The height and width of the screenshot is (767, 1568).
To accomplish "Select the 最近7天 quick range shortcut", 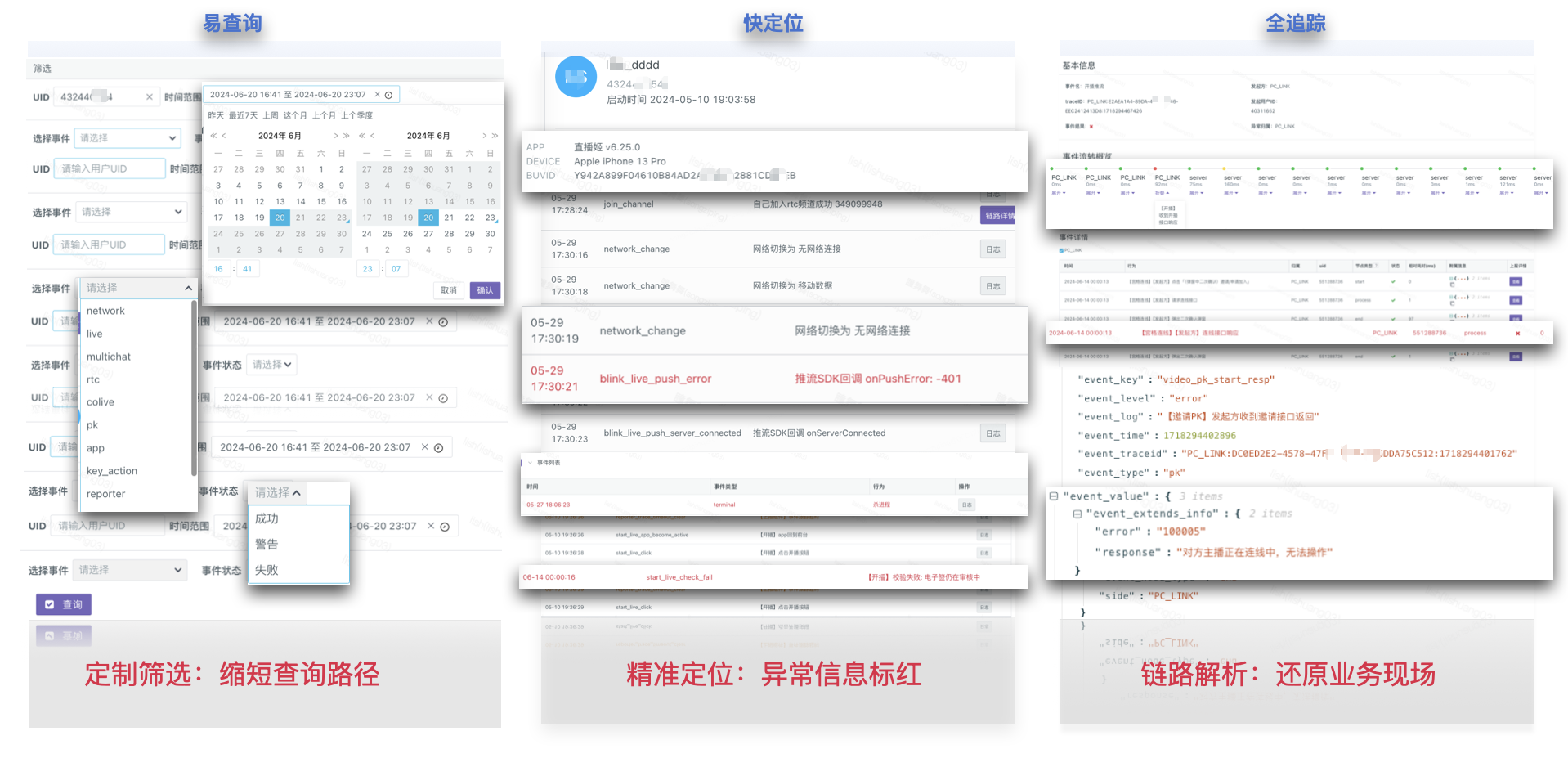I will point(243,115).
